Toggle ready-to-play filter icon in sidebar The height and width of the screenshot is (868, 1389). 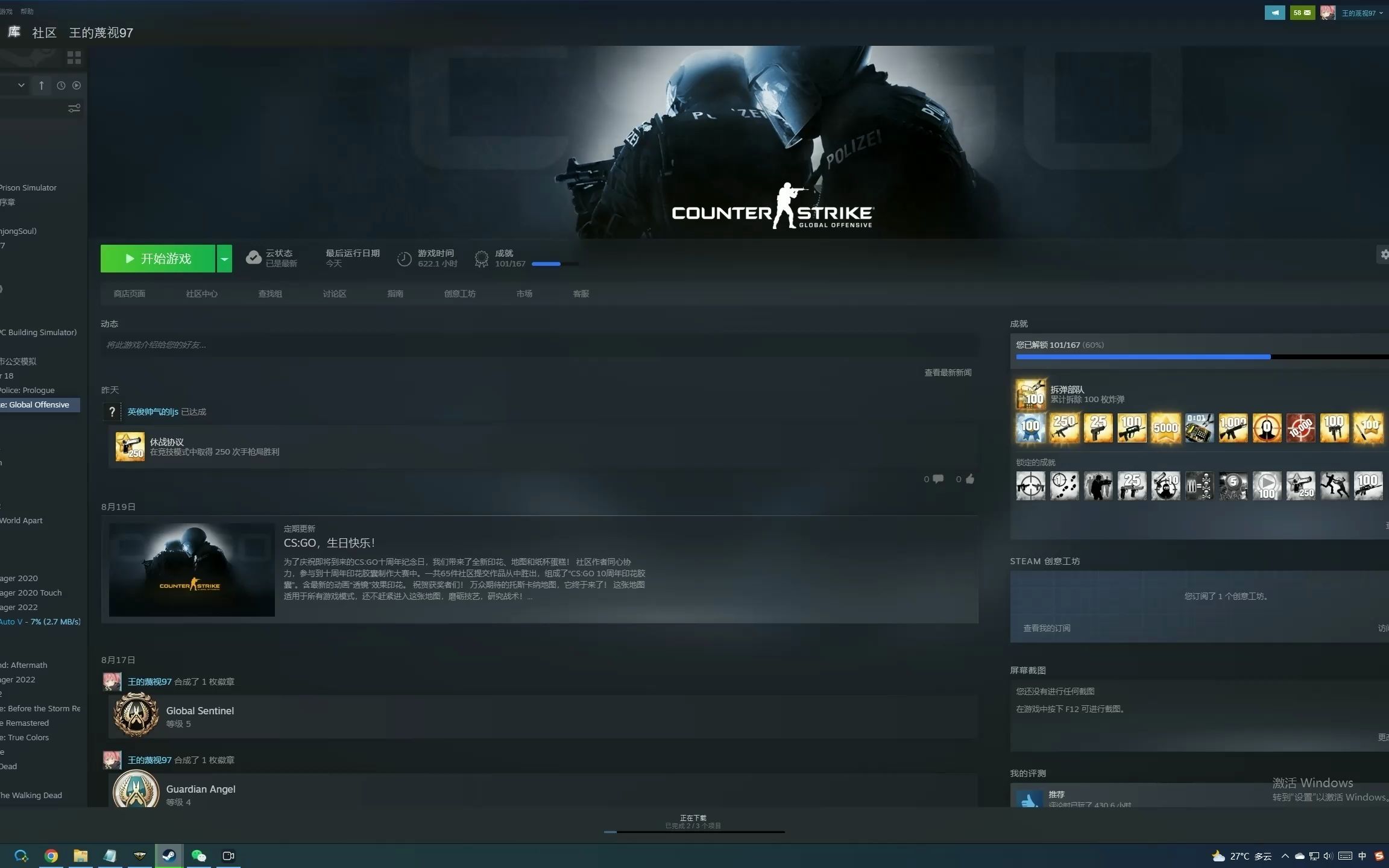77,86
